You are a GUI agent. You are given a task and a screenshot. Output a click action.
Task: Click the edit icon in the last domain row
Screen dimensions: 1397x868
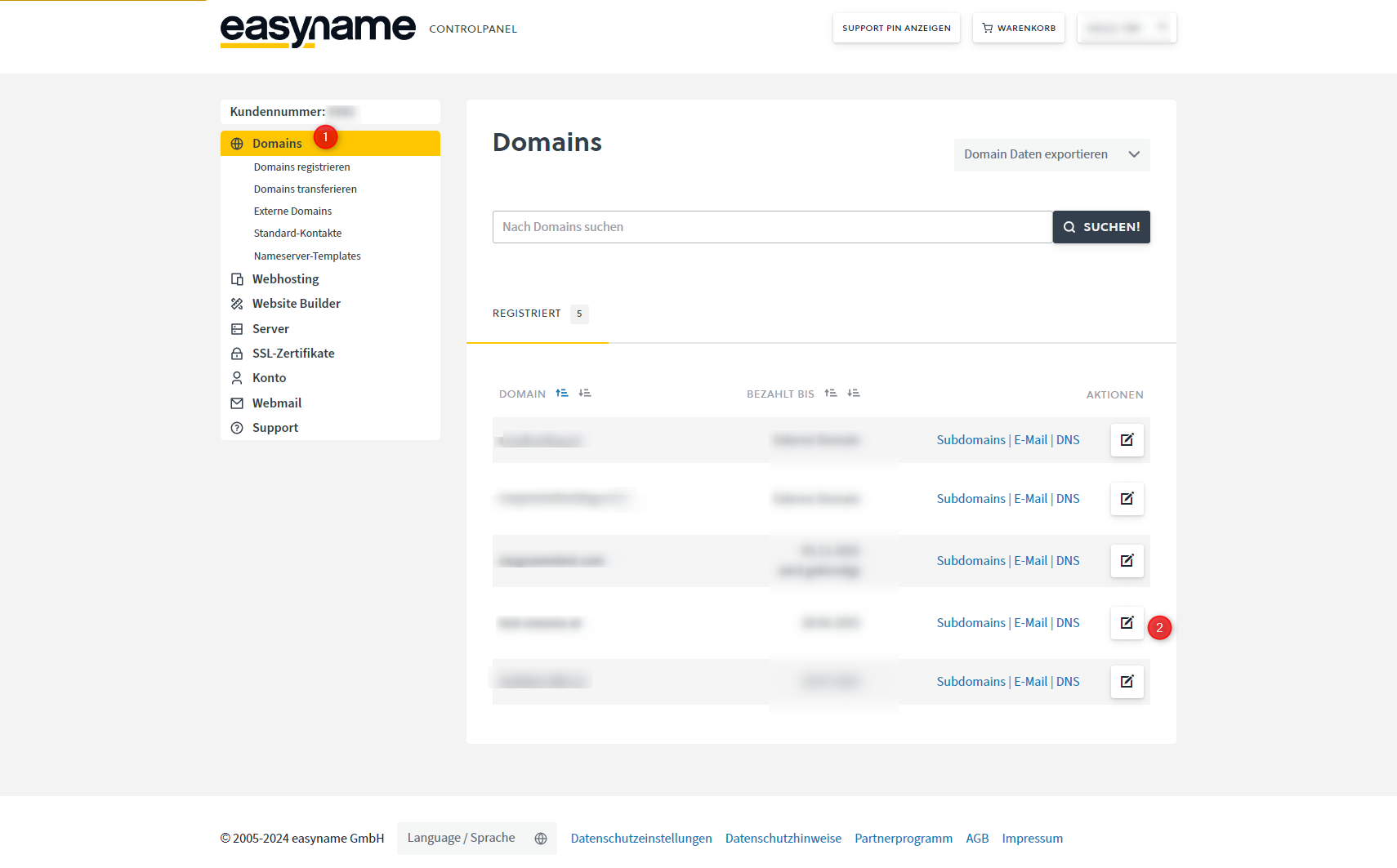tap(1127, 682)
